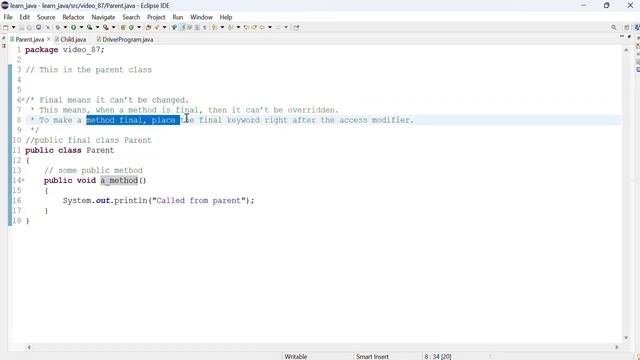Click the horizontal scrollbar left arrow
Image resolution: width=640 pixels, height=360 pixels.
[29, 347]
